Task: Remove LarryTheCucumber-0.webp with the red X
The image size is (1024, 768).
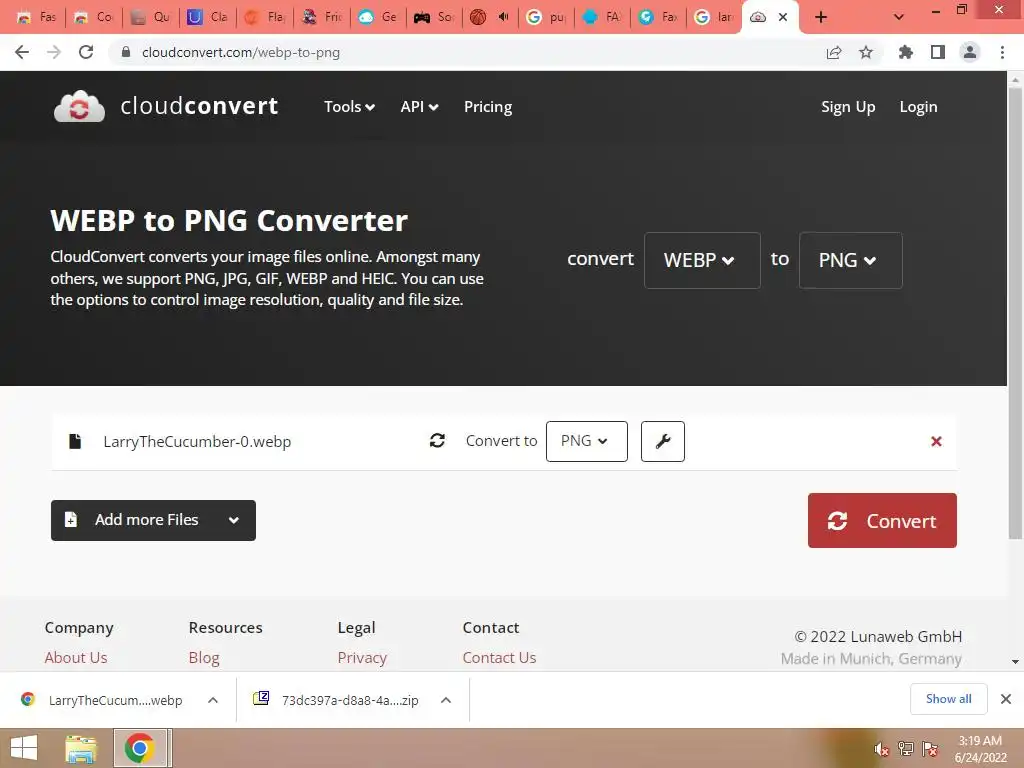Action: click(x=936, y=441)
